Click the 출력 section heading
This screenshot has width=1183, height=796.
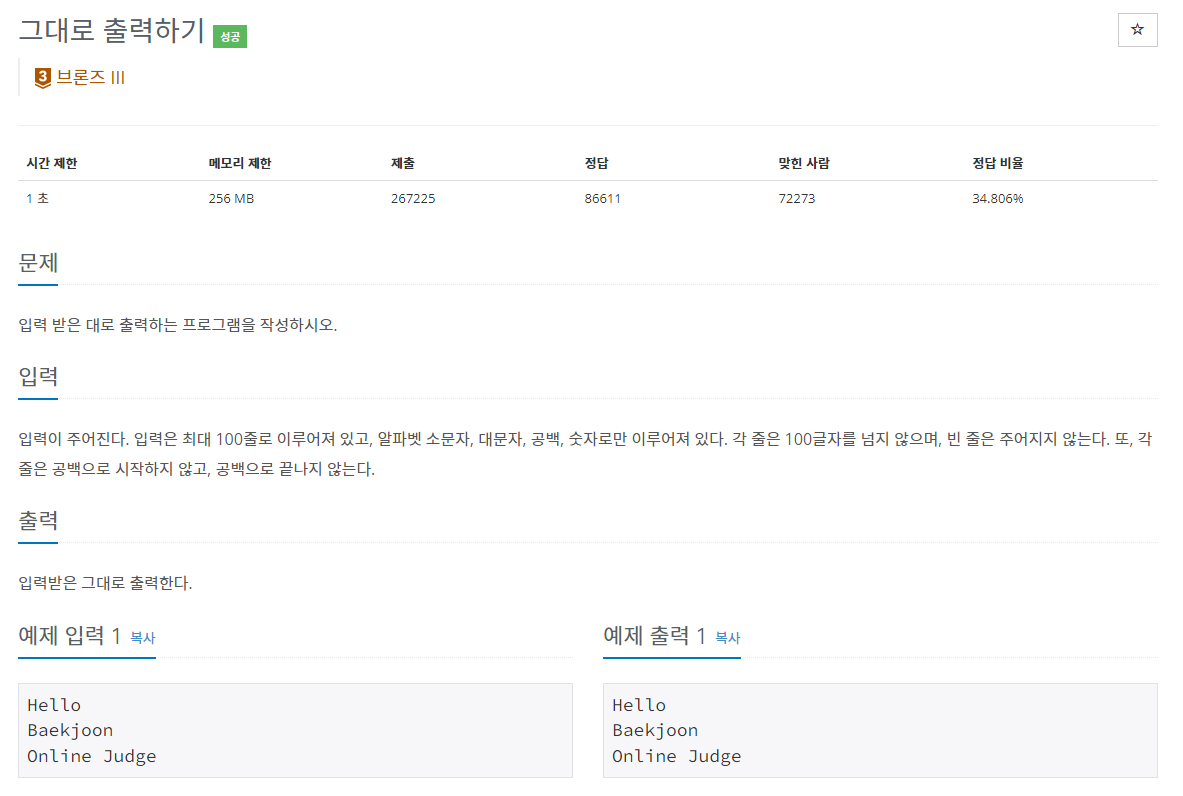[x=38, y=520]
